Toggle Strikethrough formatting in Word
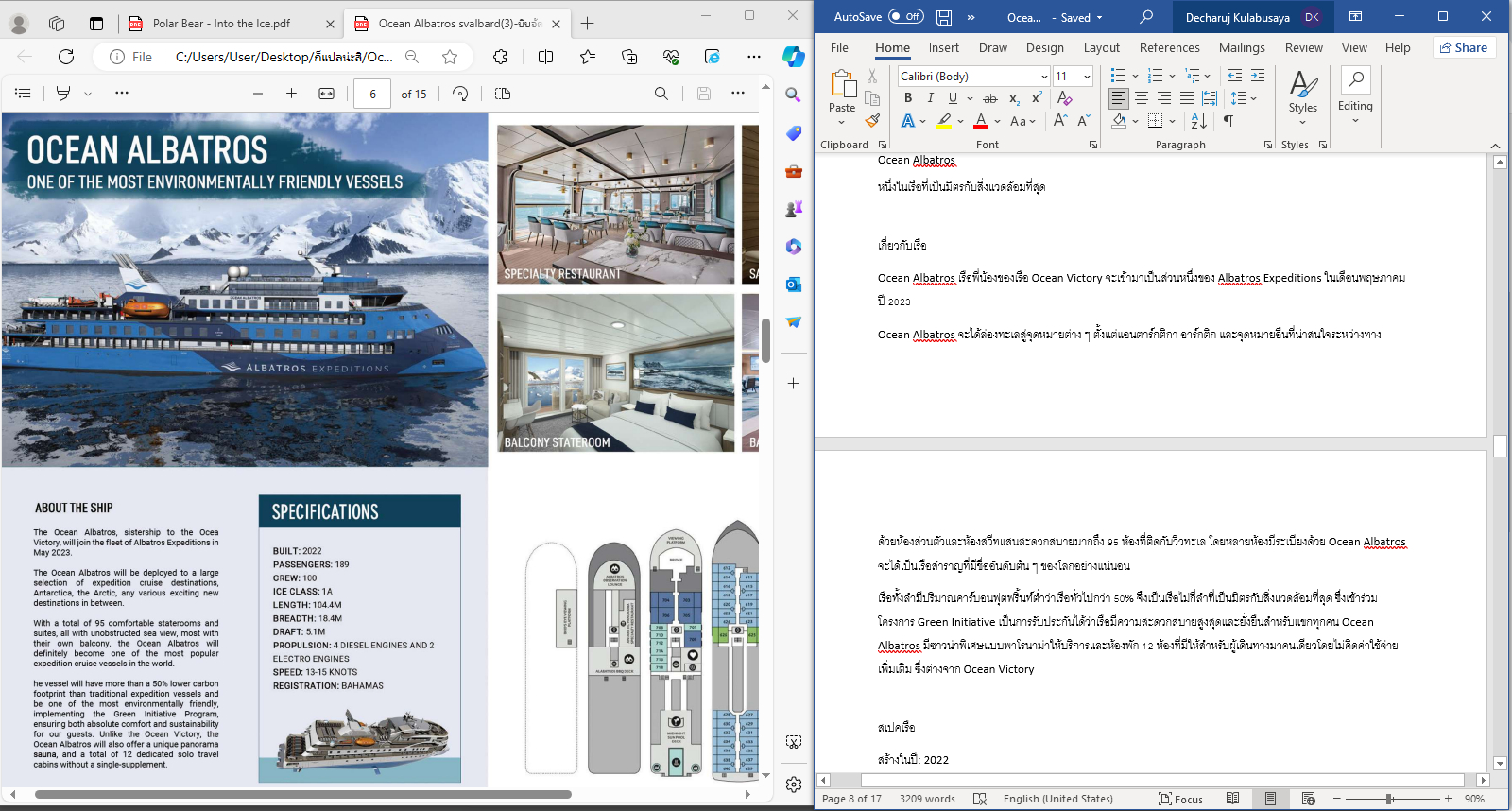1512x811 pixels. (x=989, y=98)
